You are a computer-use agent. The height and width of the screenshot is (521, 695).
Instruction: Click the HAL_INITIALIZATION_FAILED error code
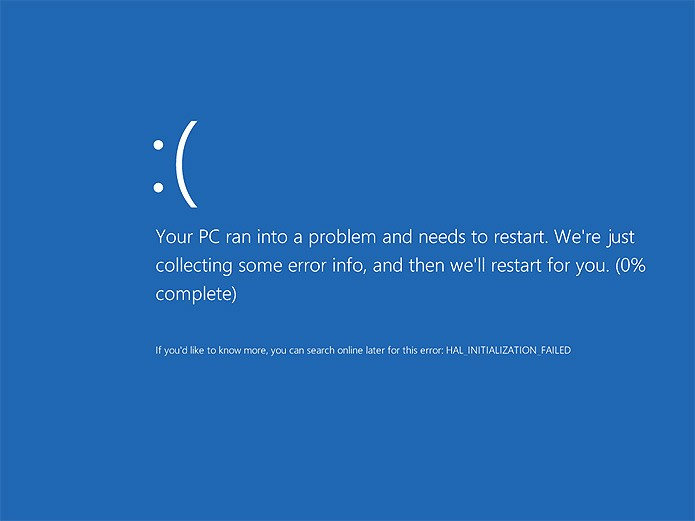point(508,350)
